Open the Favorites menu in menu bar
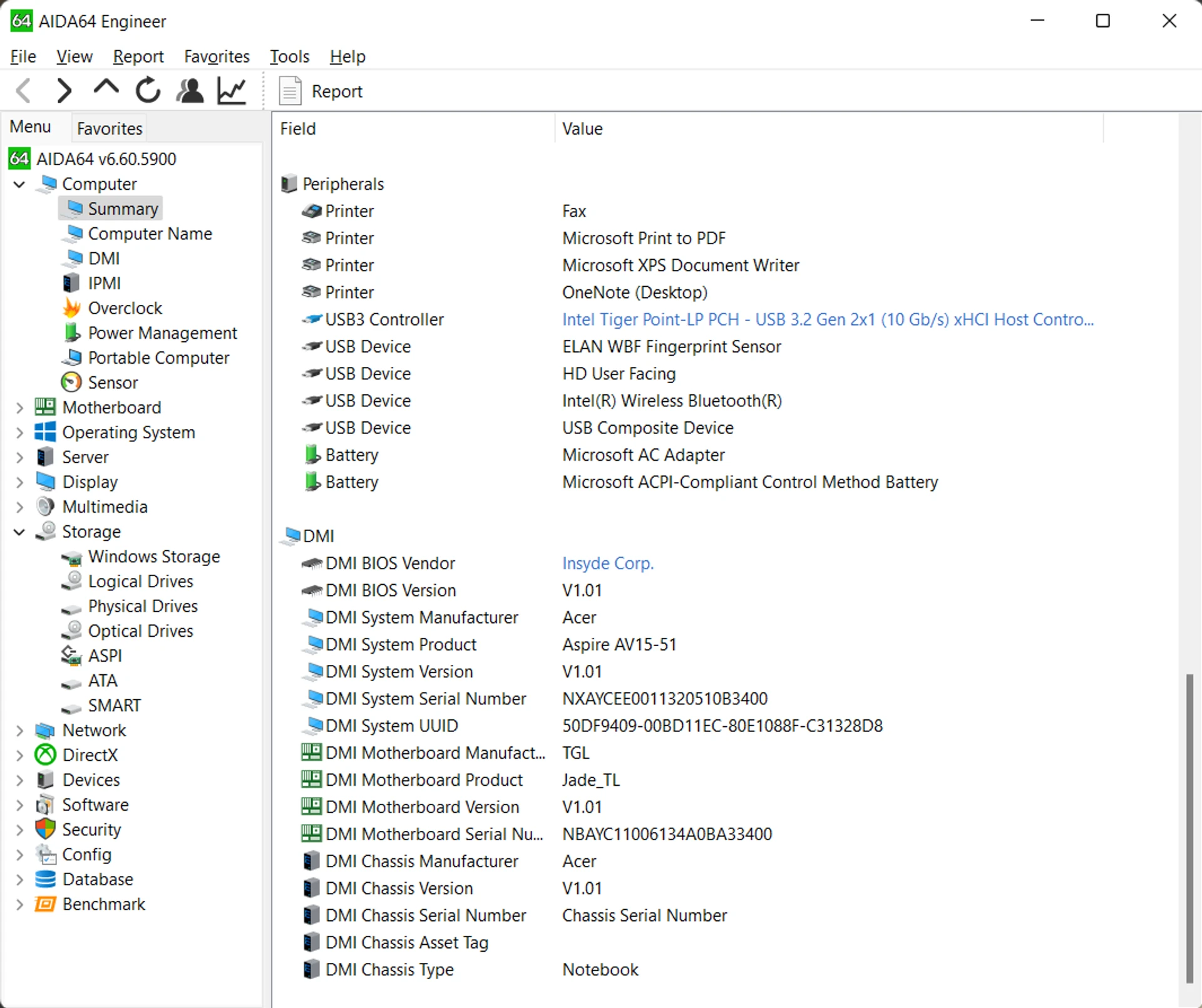The width and height of the screenshot is (1202, 1008). [x=217, y=56]
